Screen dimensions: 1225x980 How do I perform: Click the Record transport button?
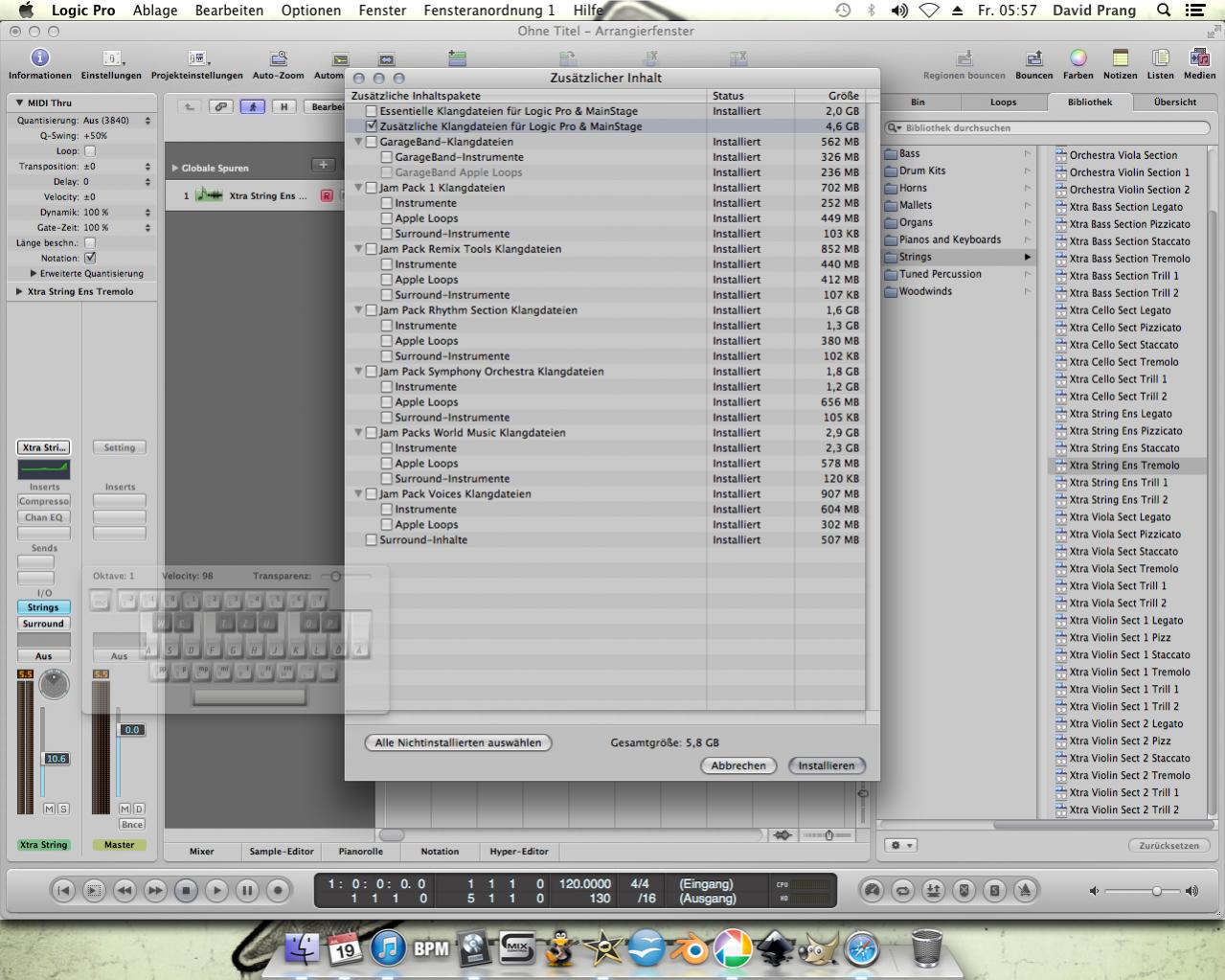(x=278, y=890)
